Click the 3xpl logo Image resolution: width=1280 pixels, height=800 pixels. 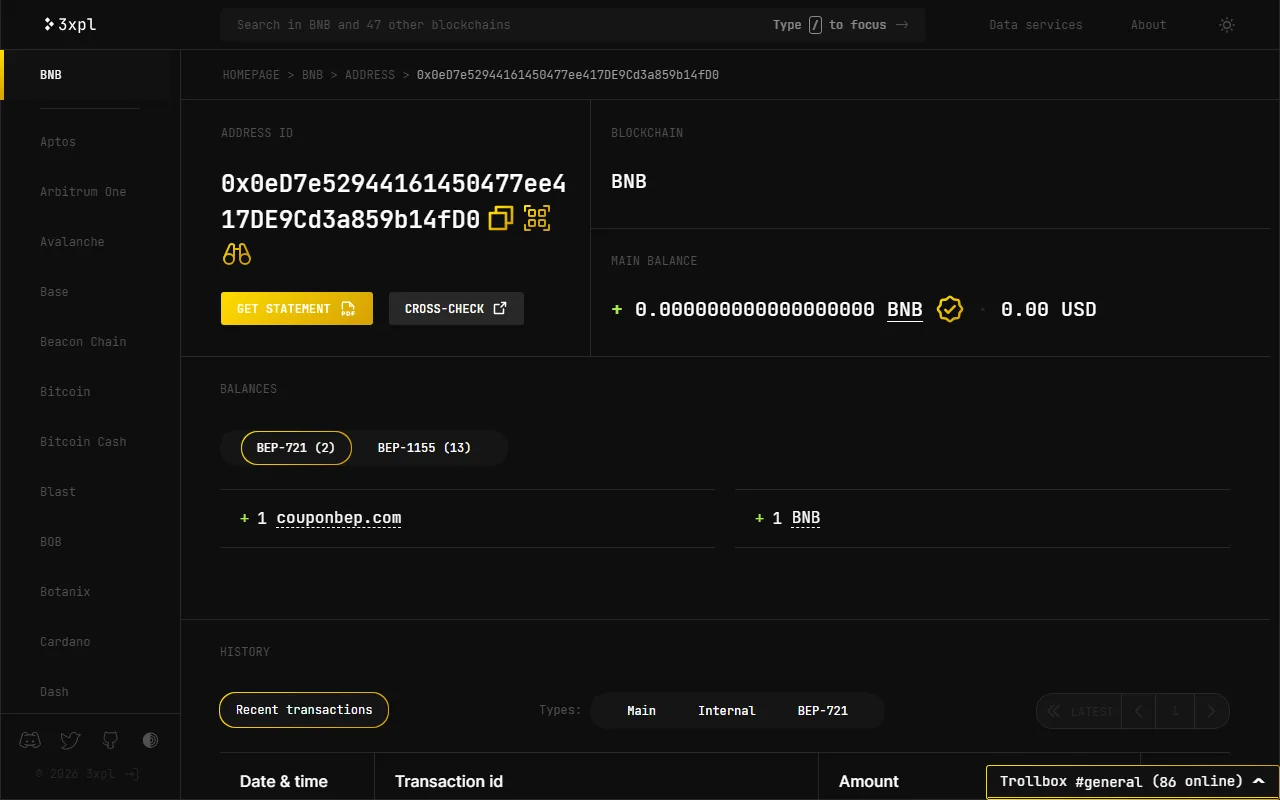tap(70, 24)
